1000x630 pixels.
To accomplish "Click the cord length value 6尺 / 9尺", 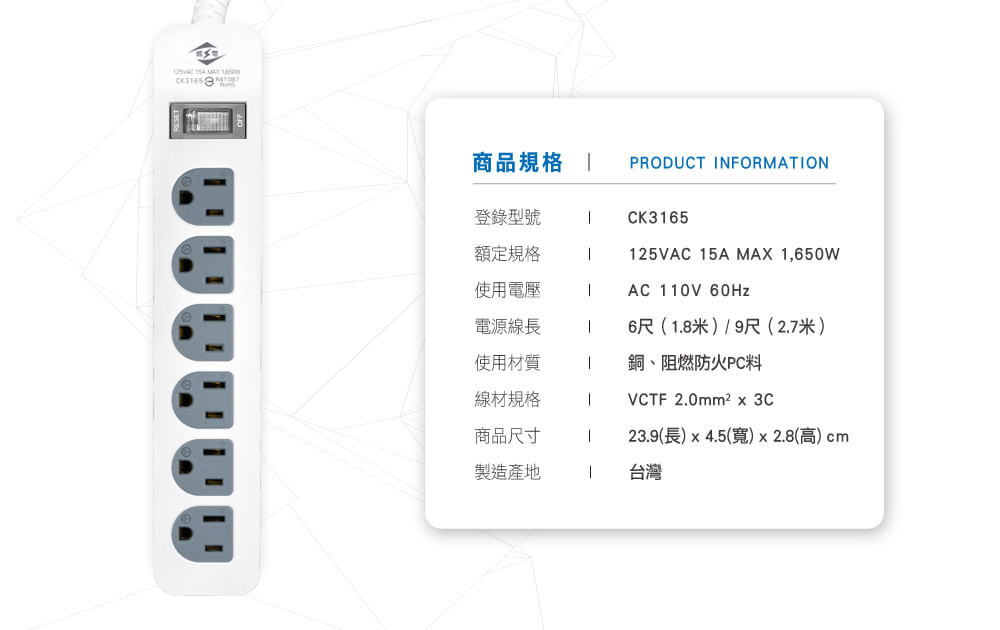I will click(x=727, y=327).
